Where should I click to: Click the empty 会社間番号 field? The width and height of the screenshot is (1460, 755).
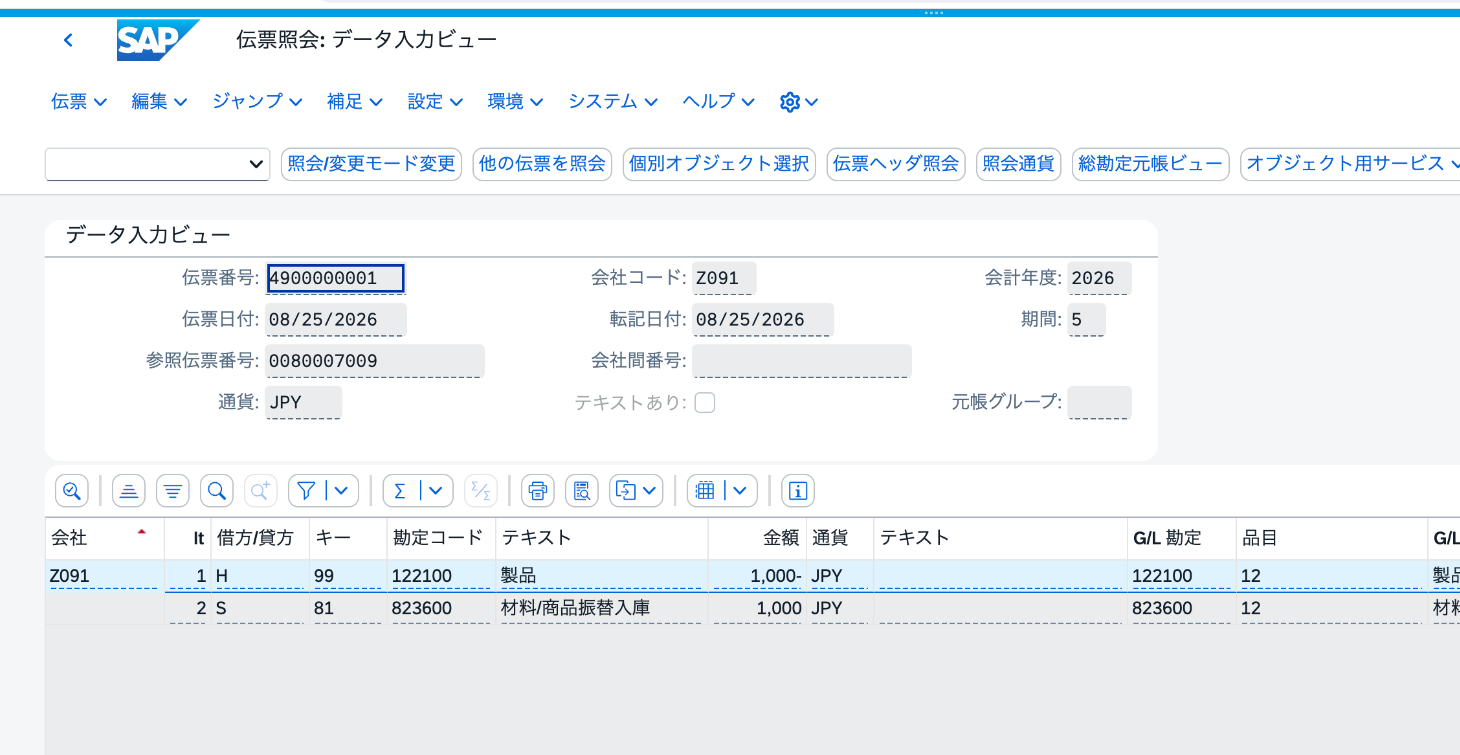[x=801, y=361]
